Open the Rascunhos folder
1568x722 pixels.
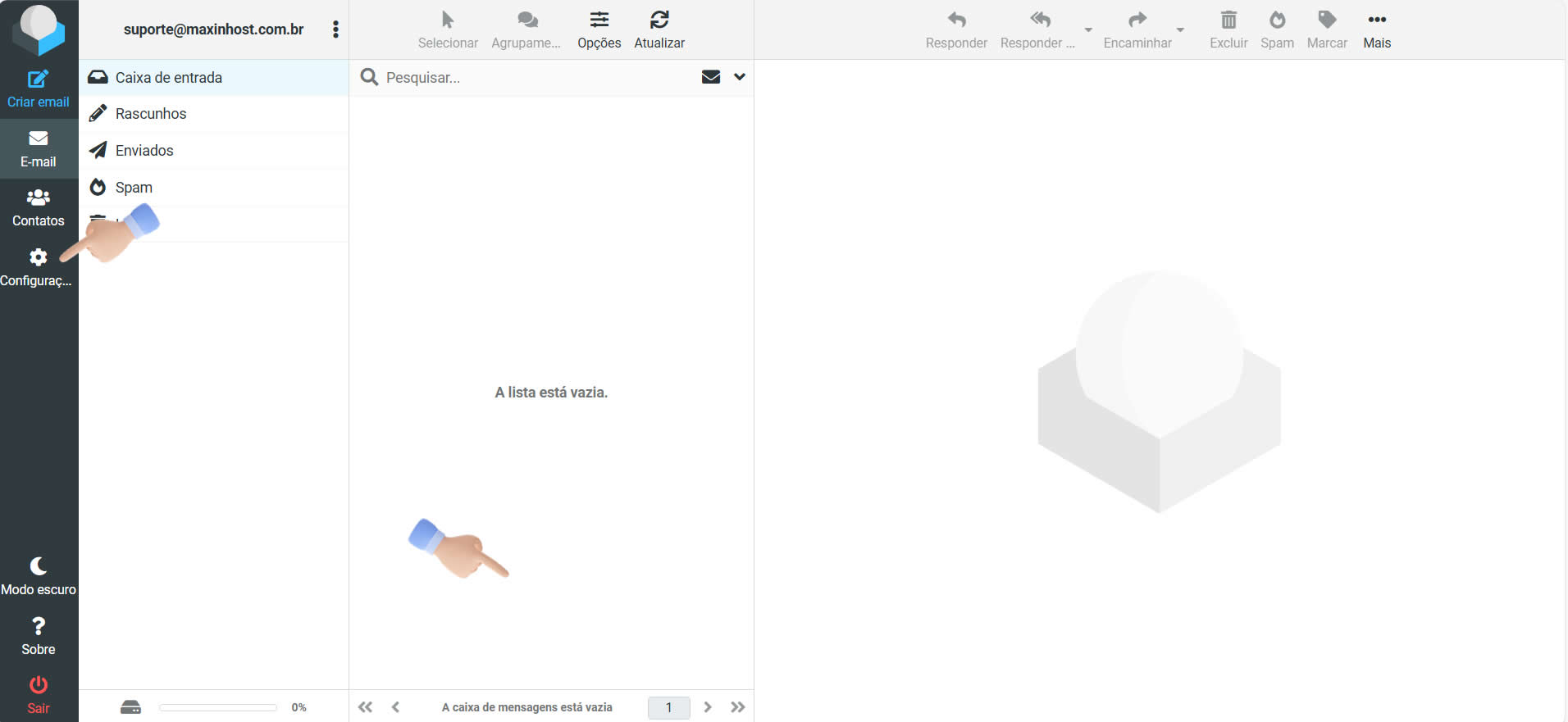(151, 114)
